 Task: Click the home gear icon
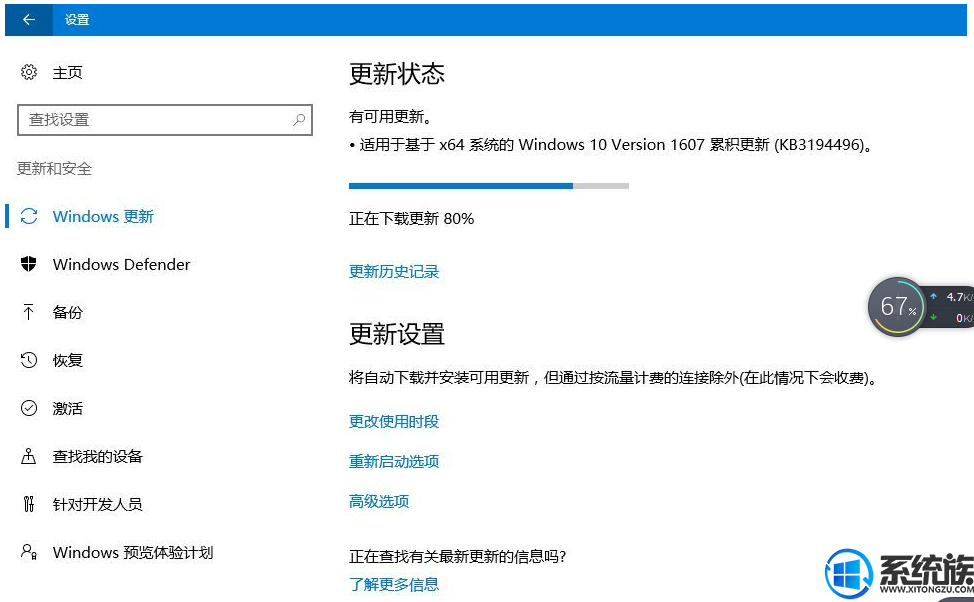pos(29,72)
